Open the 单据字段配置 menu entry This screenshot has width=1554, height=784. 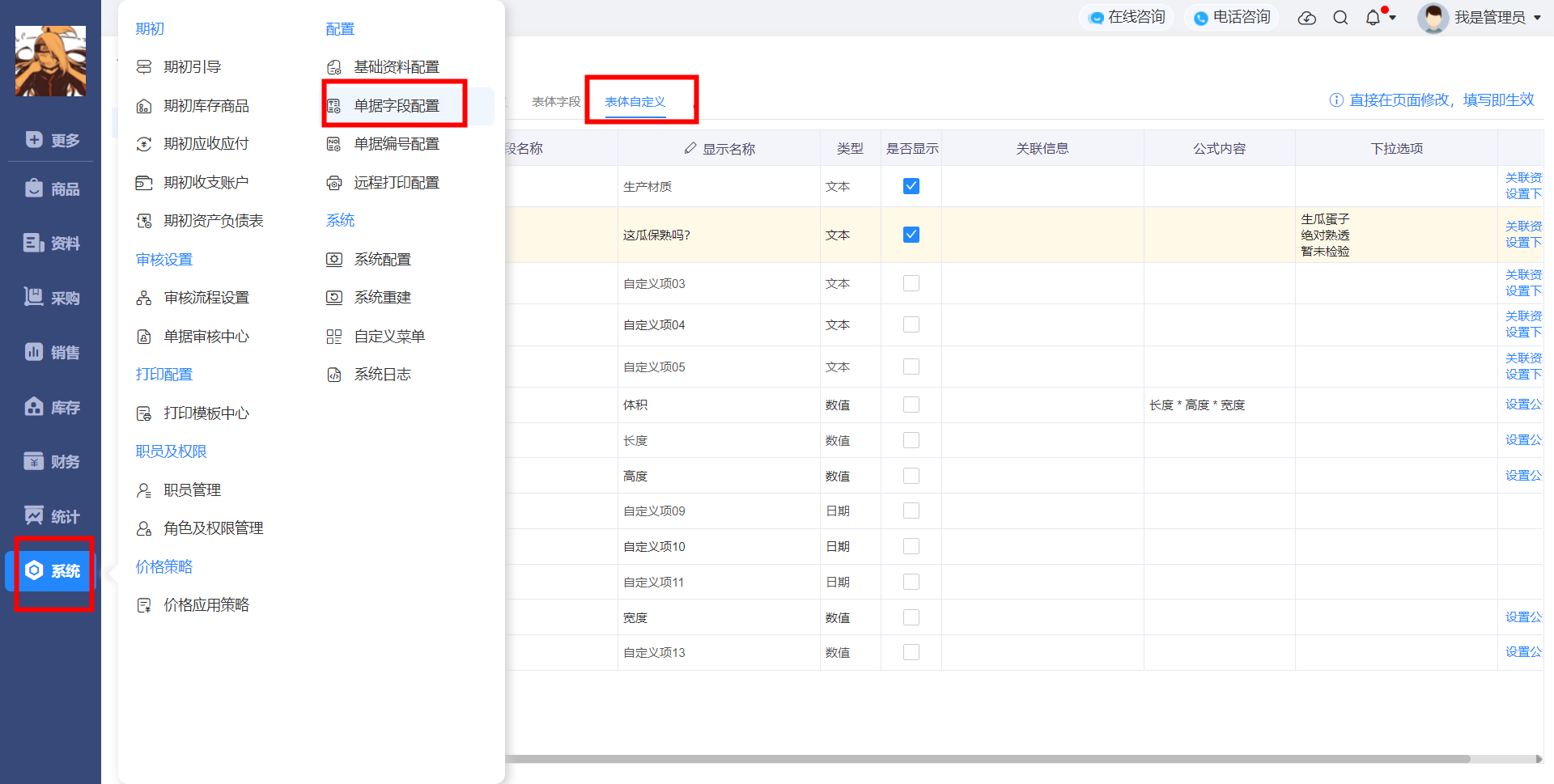click(x=397, y=106)
